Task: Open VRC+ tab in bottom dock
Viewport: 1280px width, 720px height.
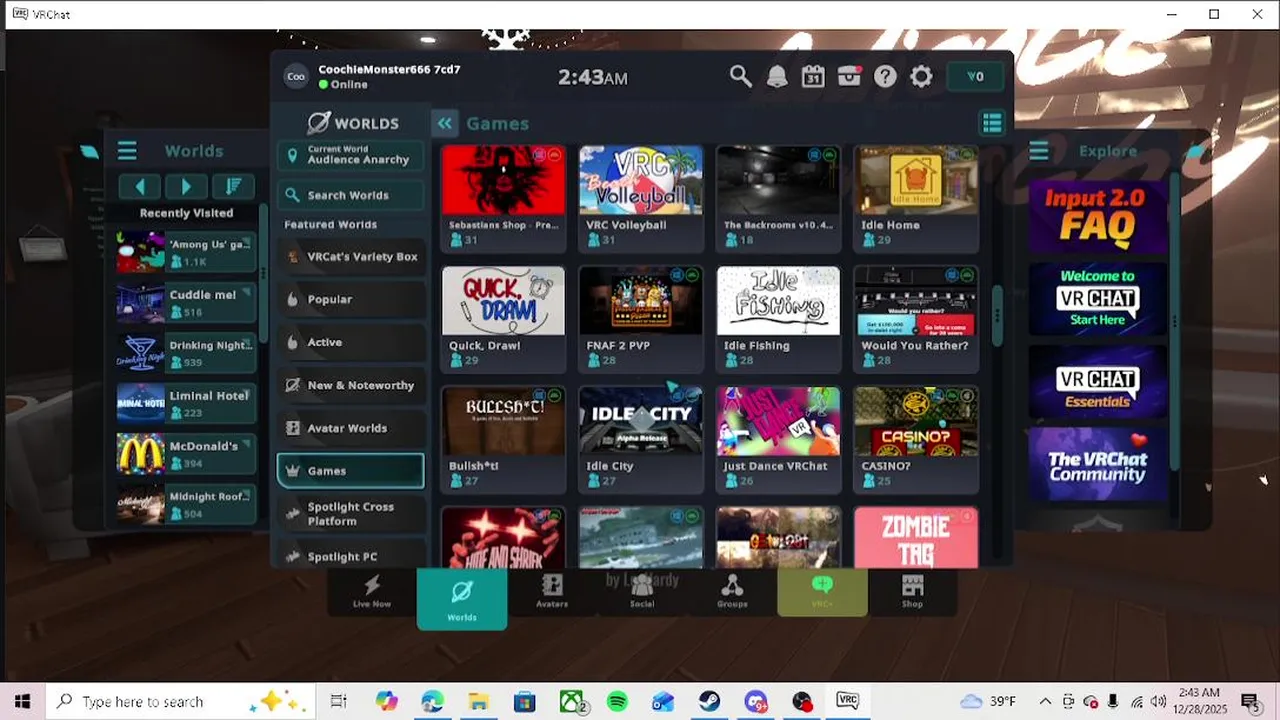Action: pyautogui.click(x=822, y=592)
